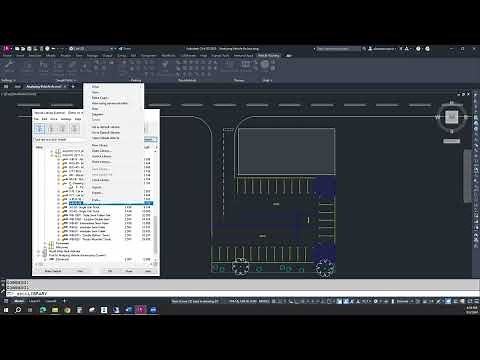Select the highlighted vehicle row in the tree

[110, 203]
